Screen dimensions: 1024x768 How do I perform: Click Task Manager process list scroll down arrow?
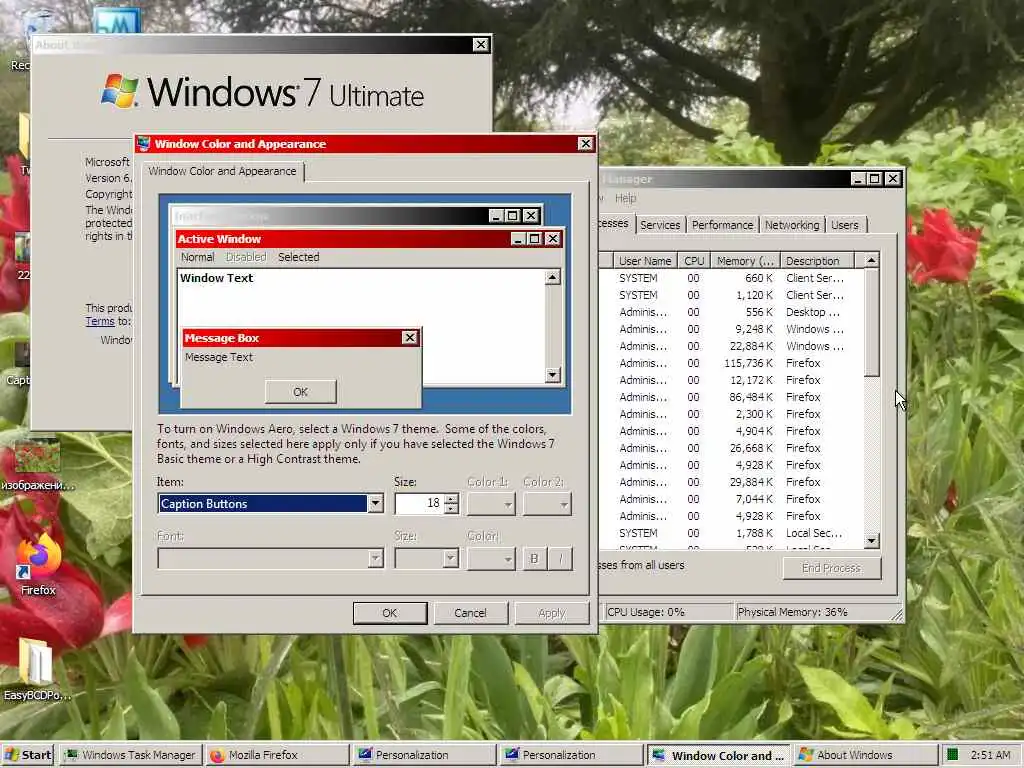pos(871,541)
